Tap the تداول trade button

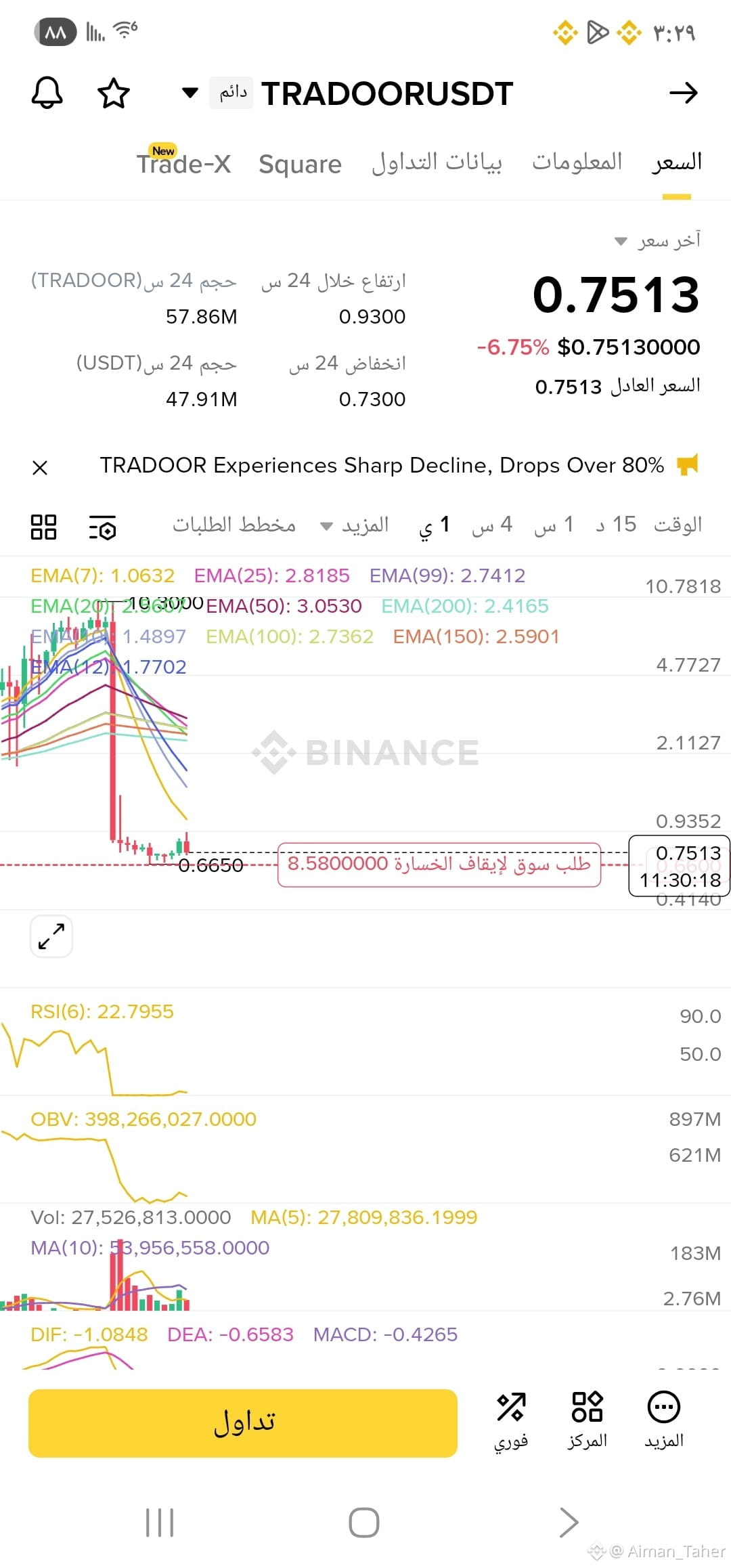pos(243,1423)
